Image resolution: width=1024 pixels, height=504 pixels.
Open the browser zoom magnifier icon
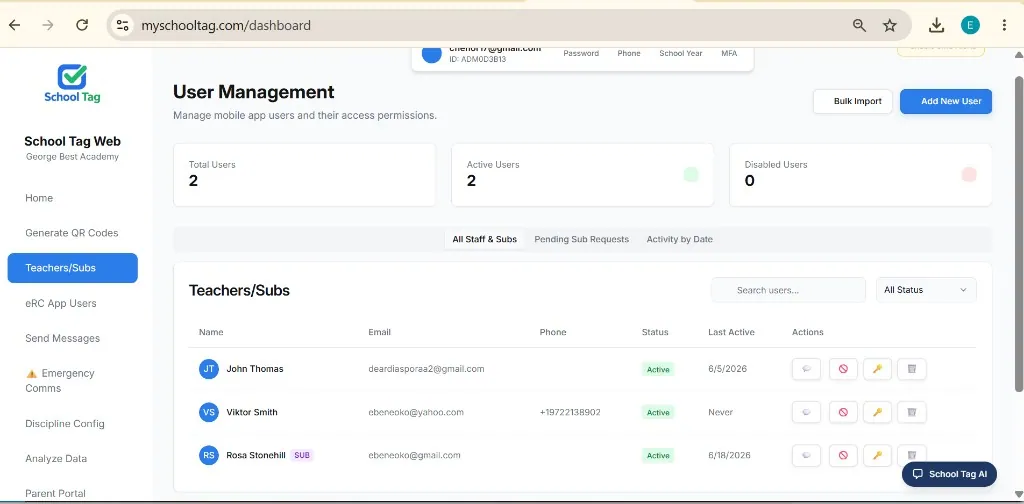click(x=859, y=25)
